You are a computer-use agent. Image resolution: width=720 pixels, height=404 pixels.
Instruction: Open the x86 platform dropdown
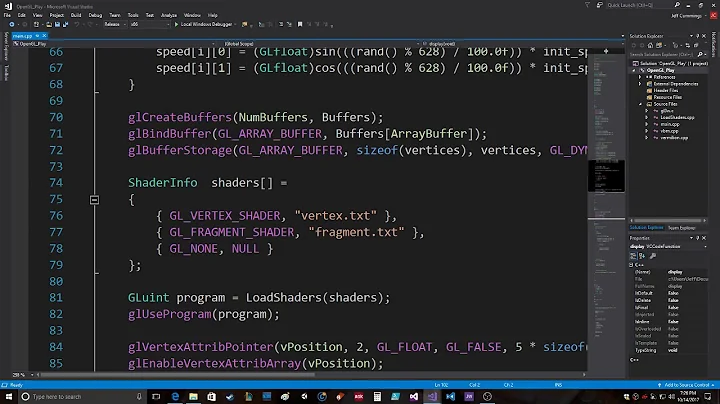click(149, 24)
